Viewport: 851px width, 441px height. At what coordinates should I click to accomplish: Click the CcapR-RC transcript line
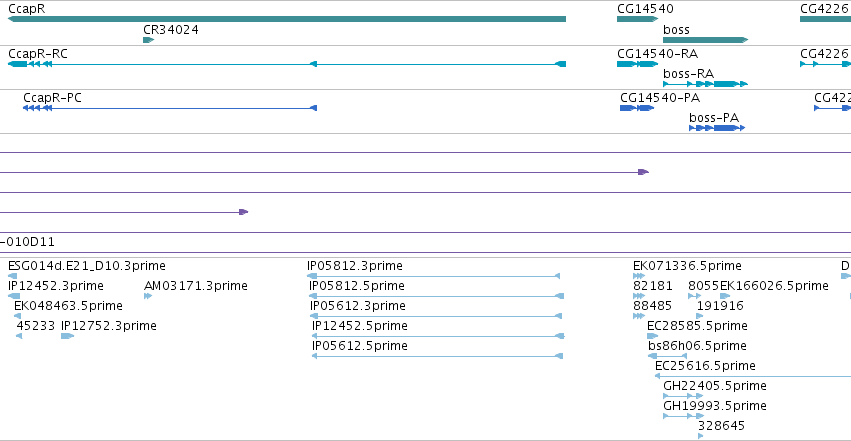[x=287, y=64]
